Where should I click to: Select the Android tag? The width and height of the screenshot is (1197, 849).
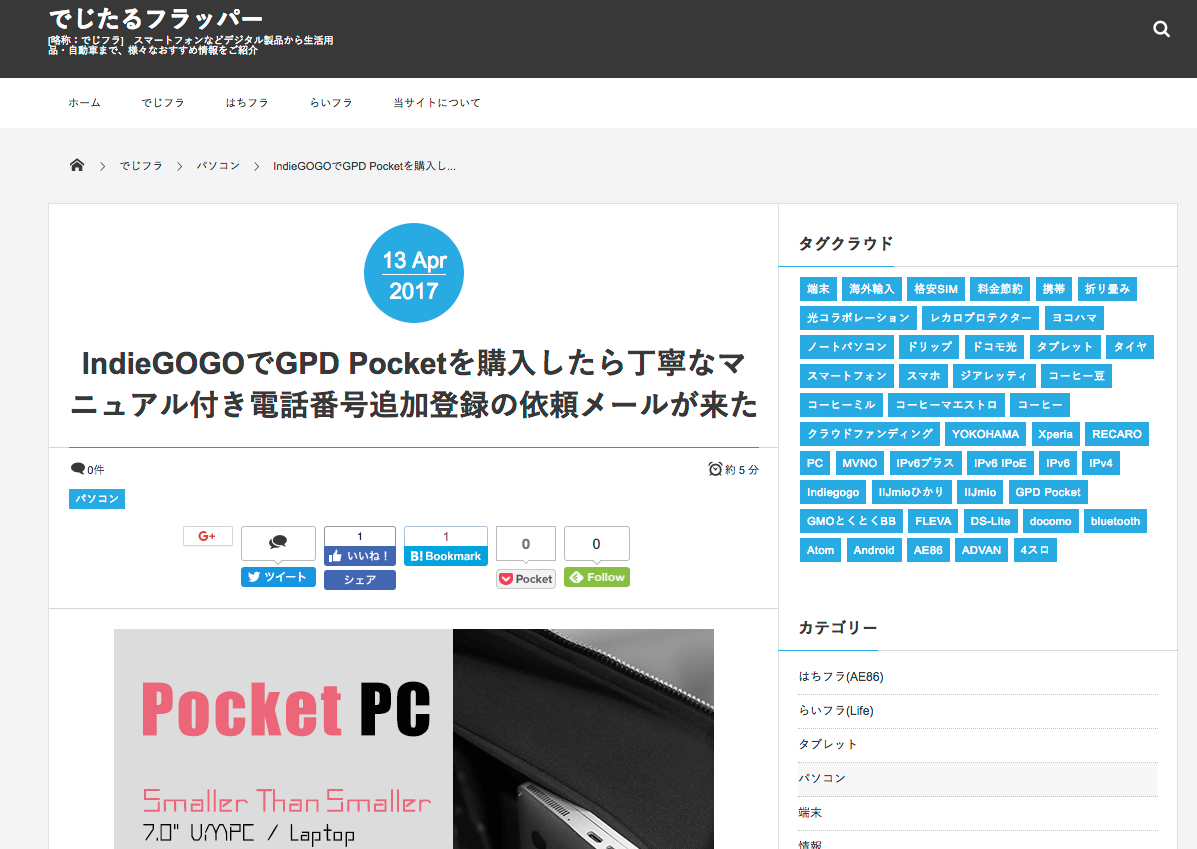(x=874, y=550)
